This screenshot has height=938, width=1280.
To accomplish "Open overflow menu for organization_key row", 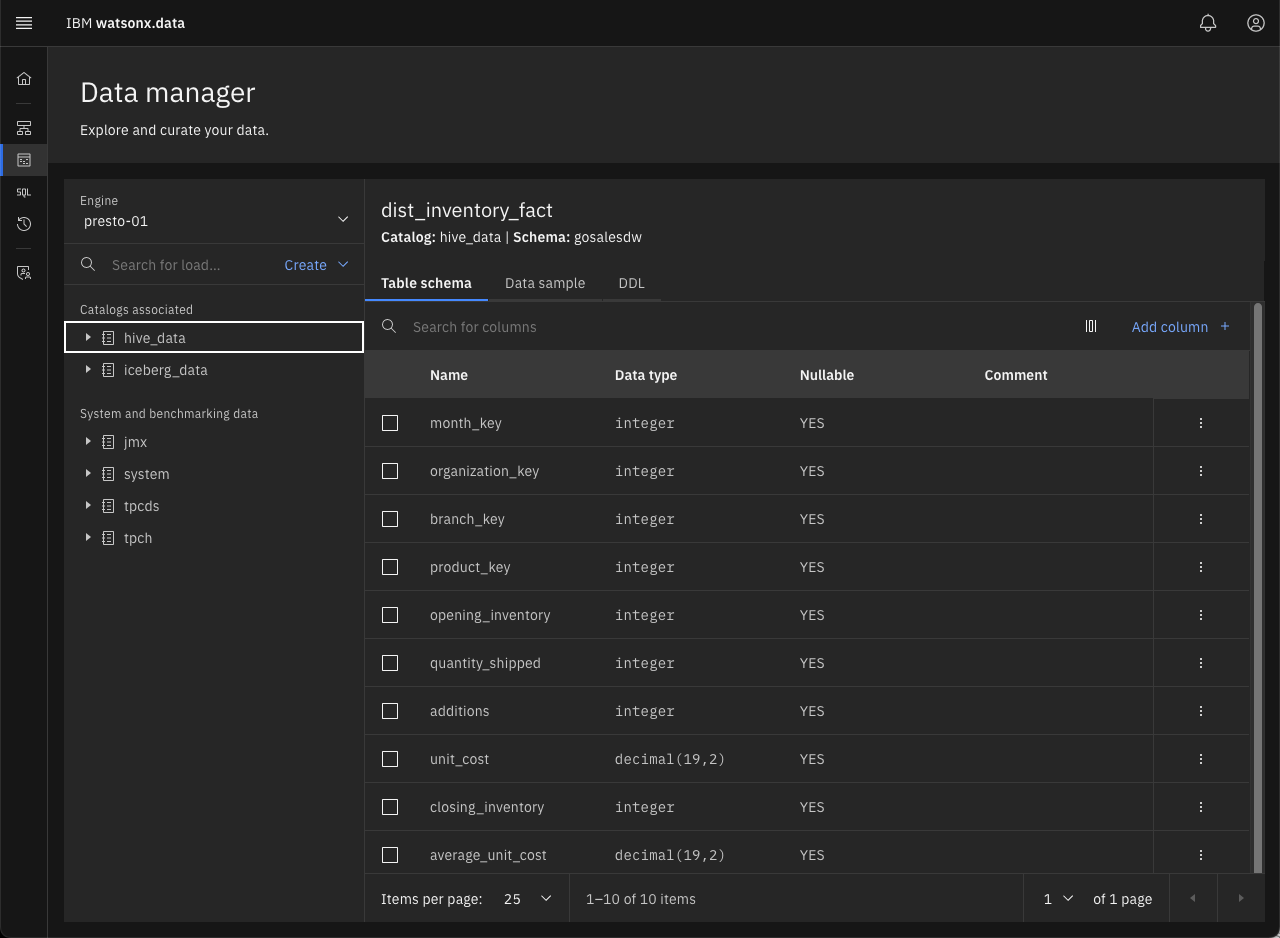I will click(x=1201, y=471).
